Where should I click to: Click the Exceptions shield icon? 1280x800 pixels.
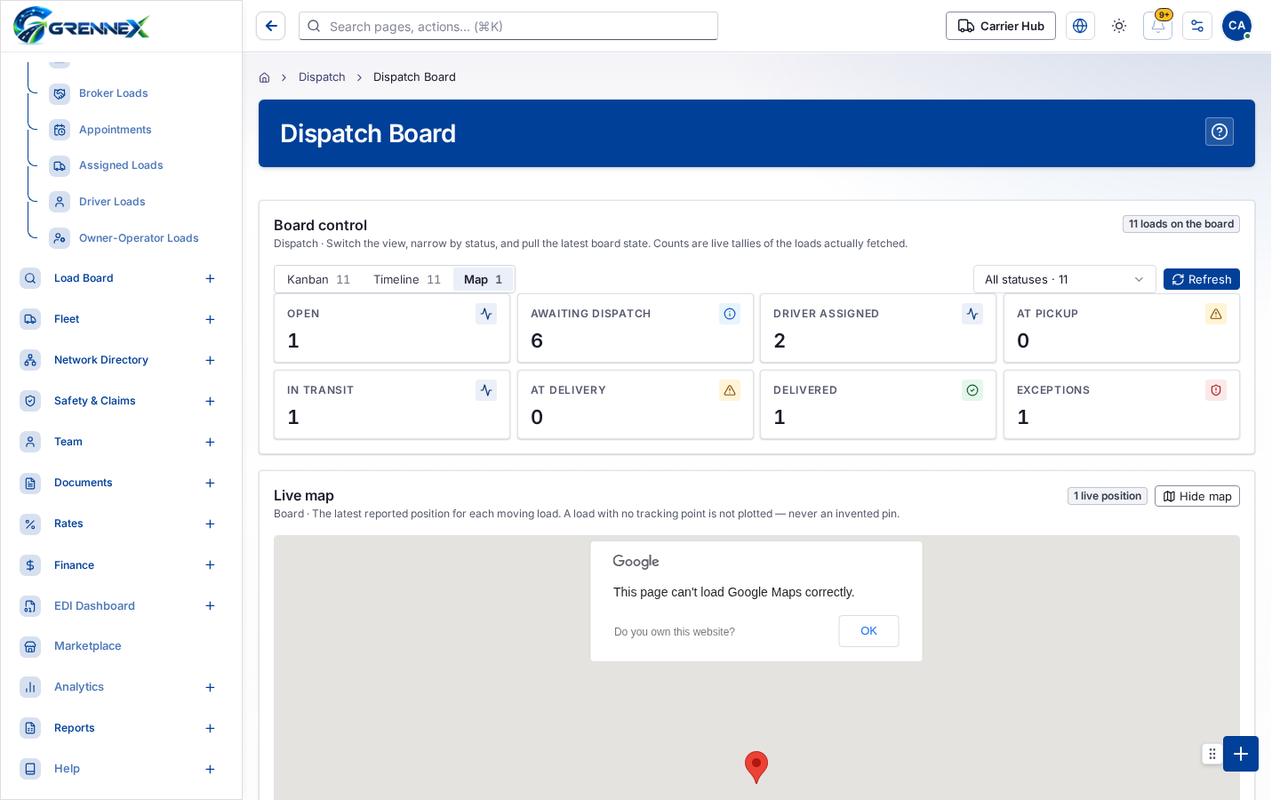click(x=1216, y=390)
